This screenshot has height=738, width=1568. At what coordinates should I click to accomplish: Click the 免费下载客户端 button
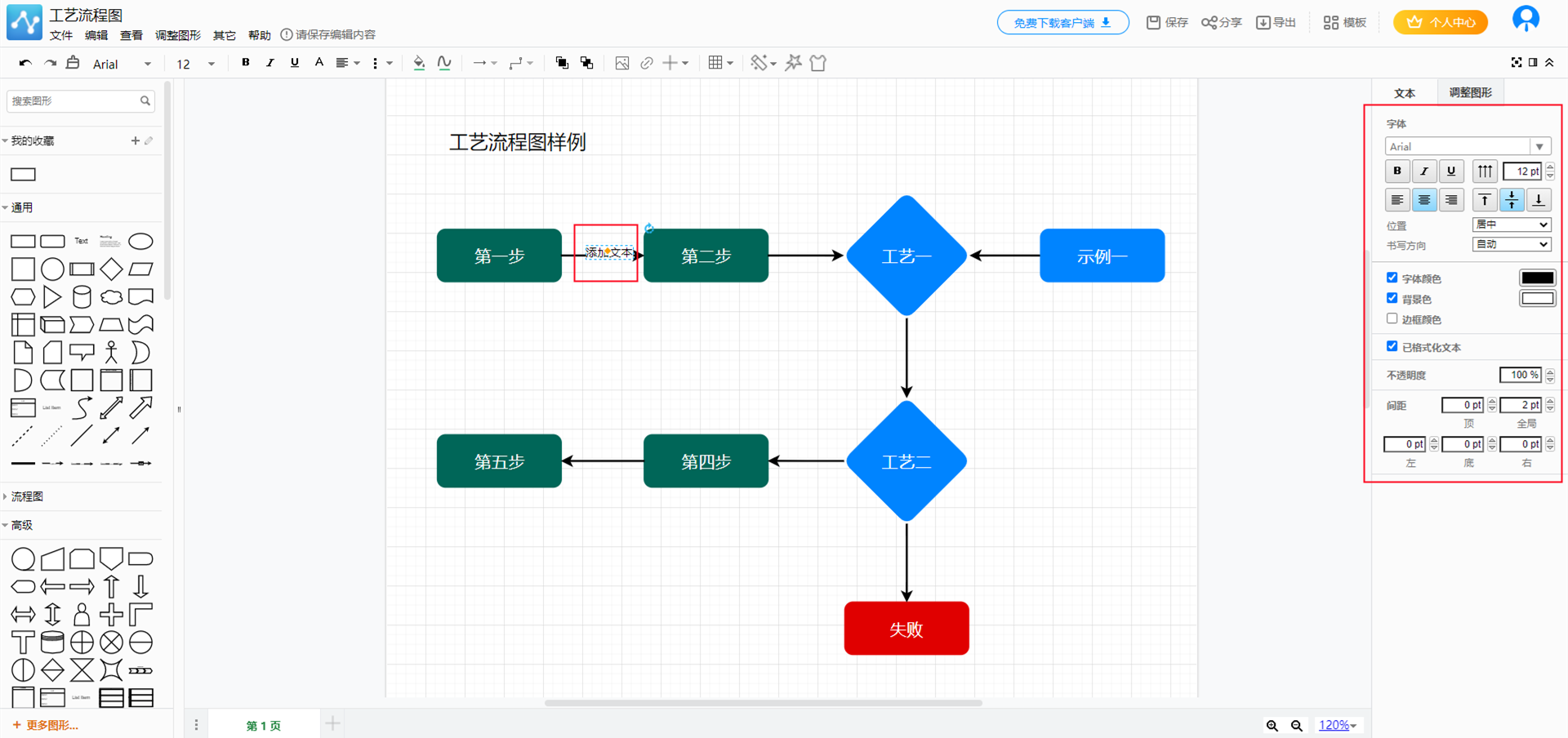pos(1062,23)
